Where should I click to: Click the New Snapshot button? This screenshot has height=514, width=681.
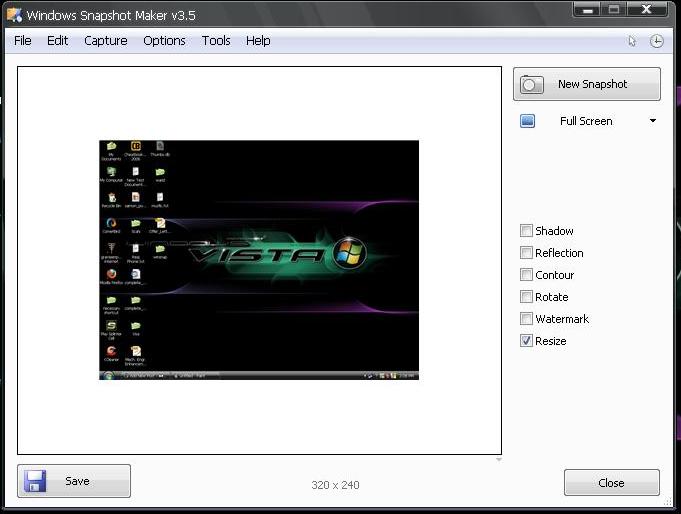click(587, 84)
